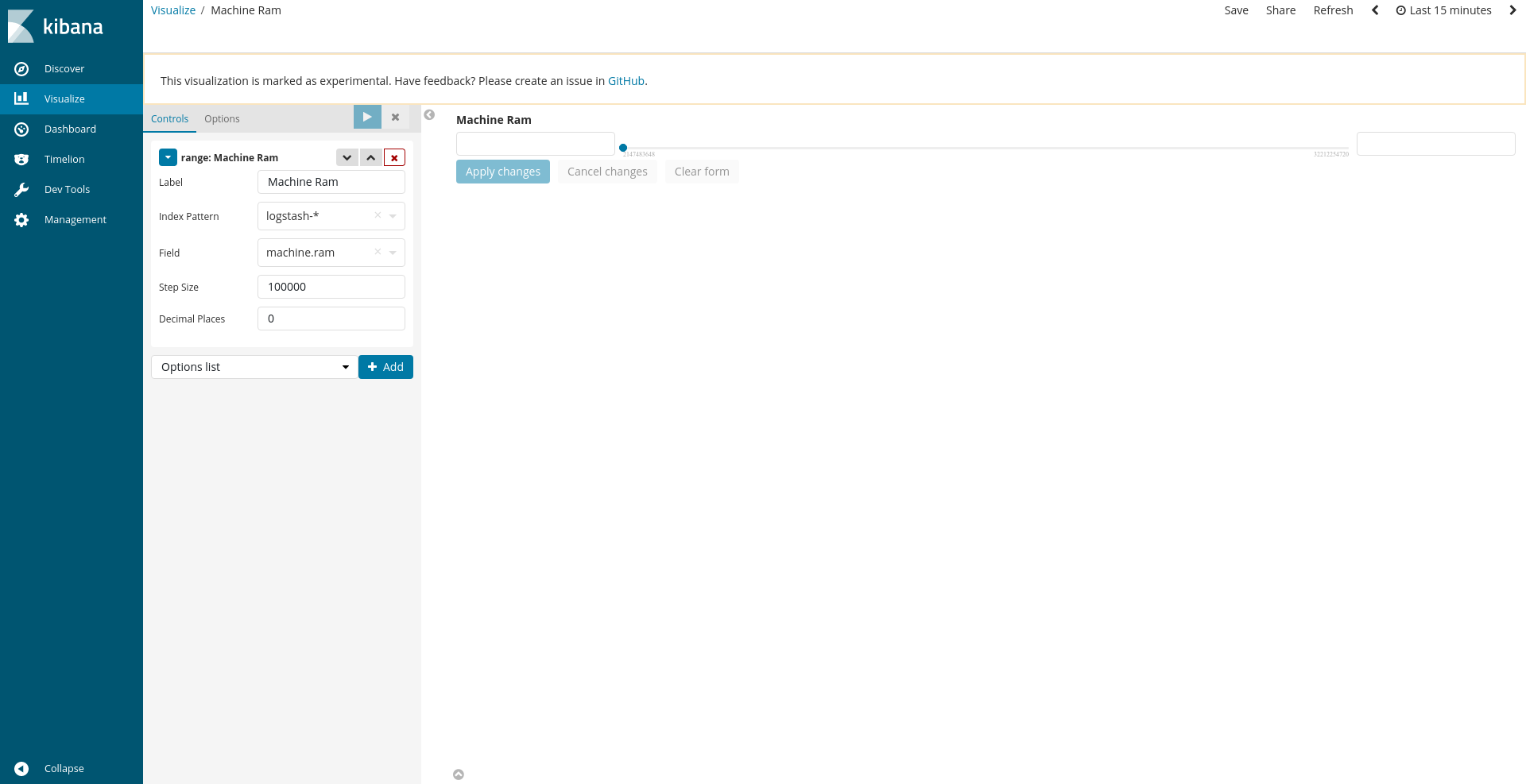Click the Dashboard gauge icon
The height and width of the screenshot is (784, 1526).
(x=21, y=129)
